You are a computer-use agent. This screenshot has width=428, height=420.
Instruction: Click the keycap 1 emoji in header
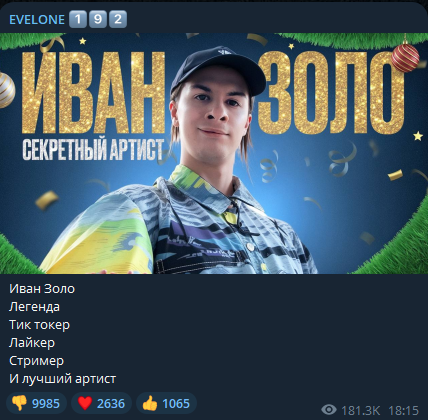tap(78, 19)
